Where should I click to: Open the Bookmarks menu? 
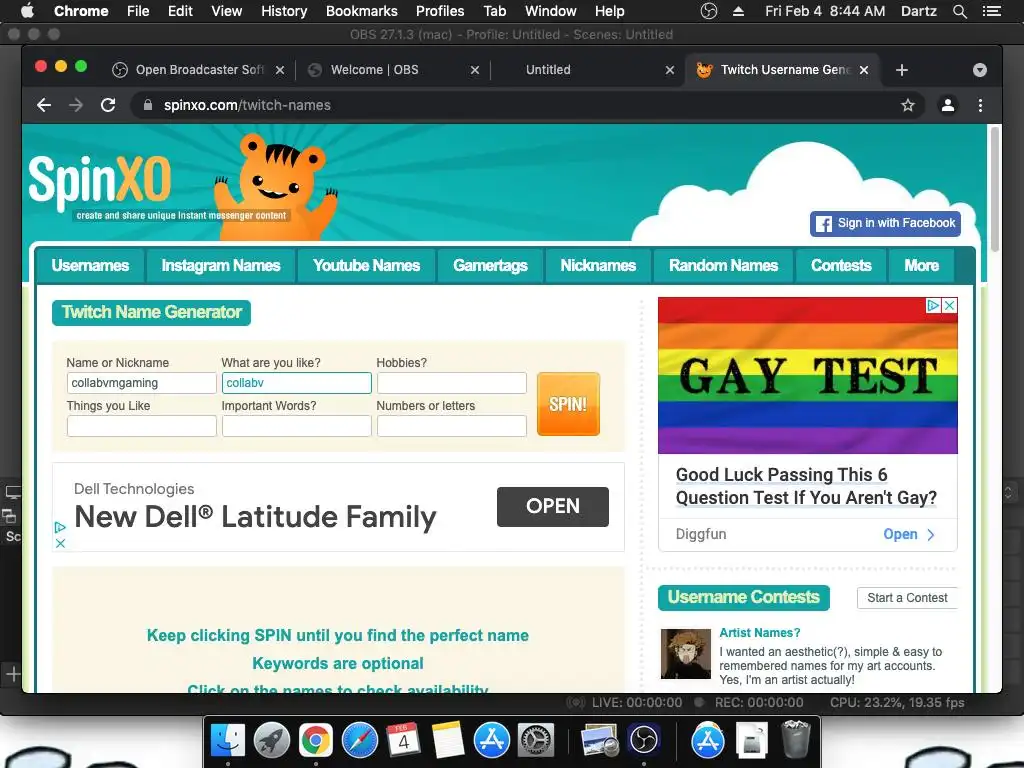(361, 11)
